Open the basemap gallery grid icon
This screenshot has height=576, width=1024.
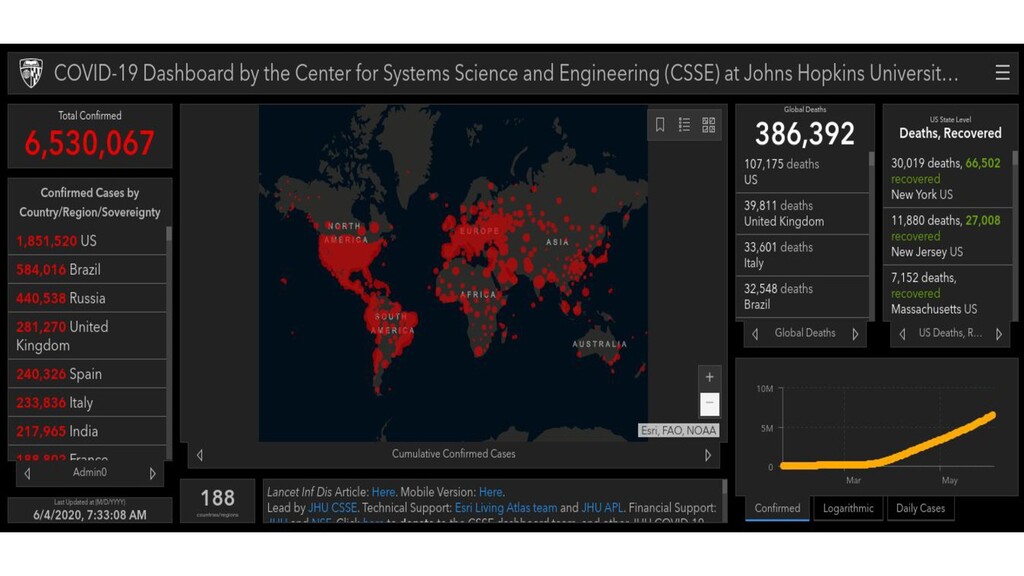point(709,125)
